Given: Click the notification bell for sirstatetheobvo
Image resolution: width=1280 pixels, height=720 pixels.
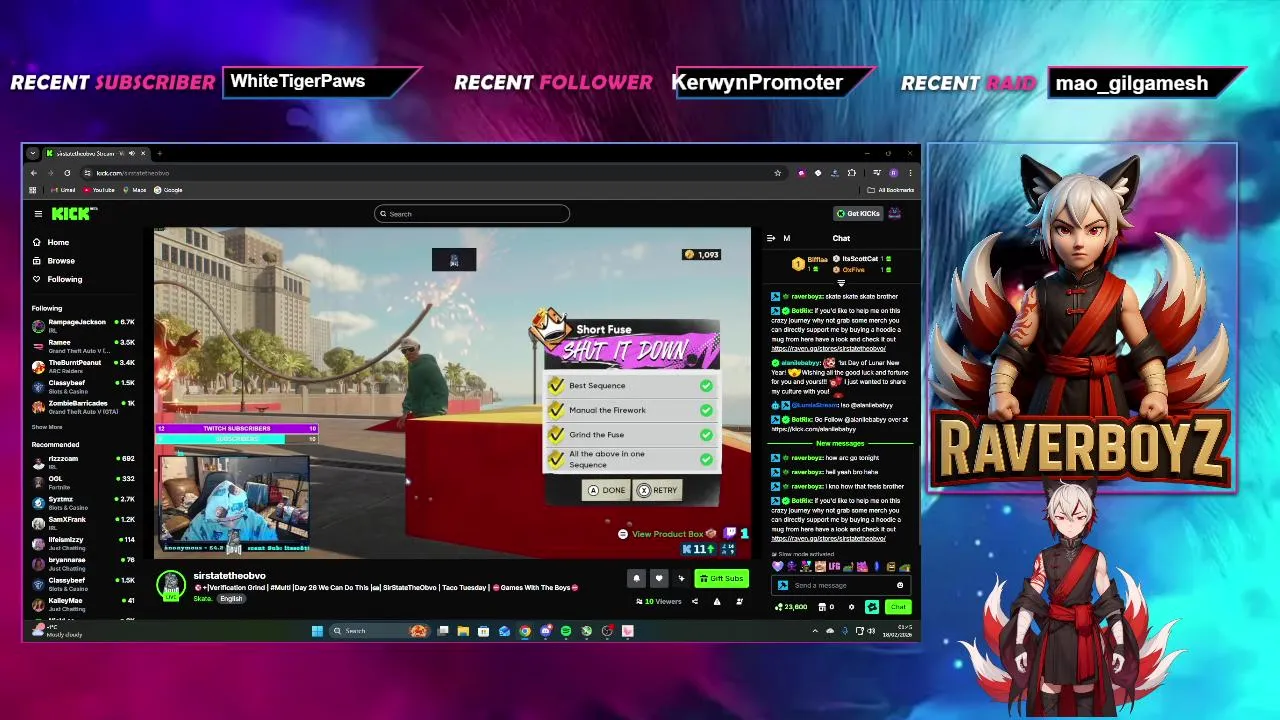Looking at the screenshot, I should 636,578.
